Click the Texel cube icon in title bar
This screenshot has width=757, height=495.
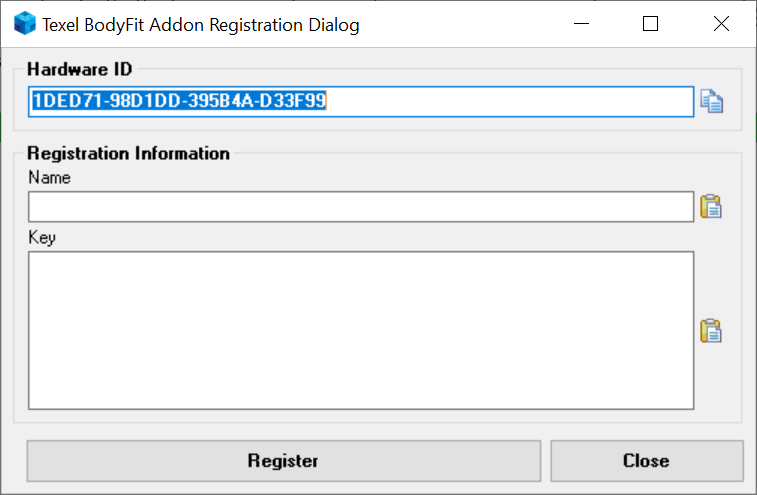25,25
